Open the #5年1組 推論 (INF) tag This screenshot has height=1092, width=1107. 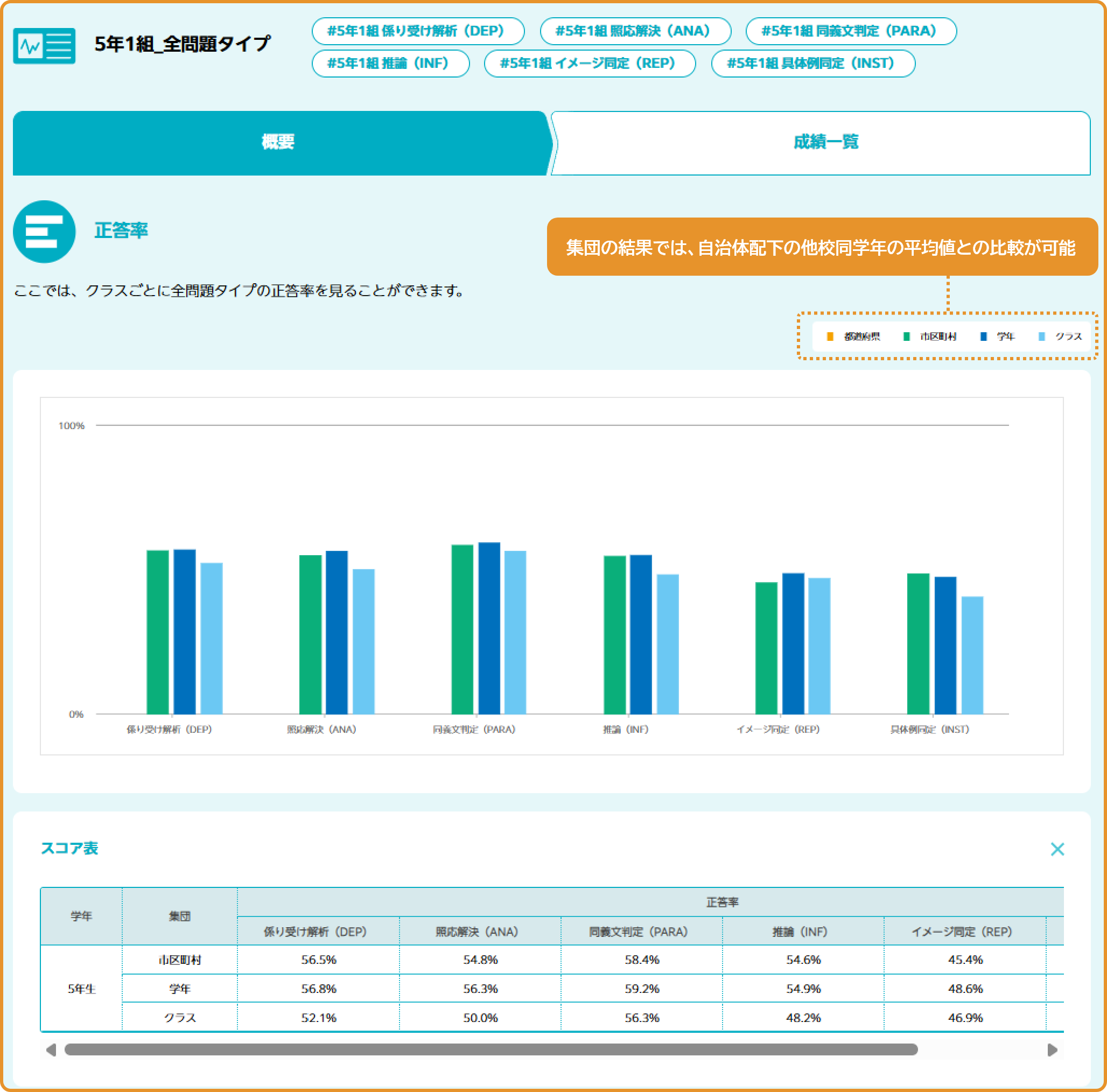[390, 63]
